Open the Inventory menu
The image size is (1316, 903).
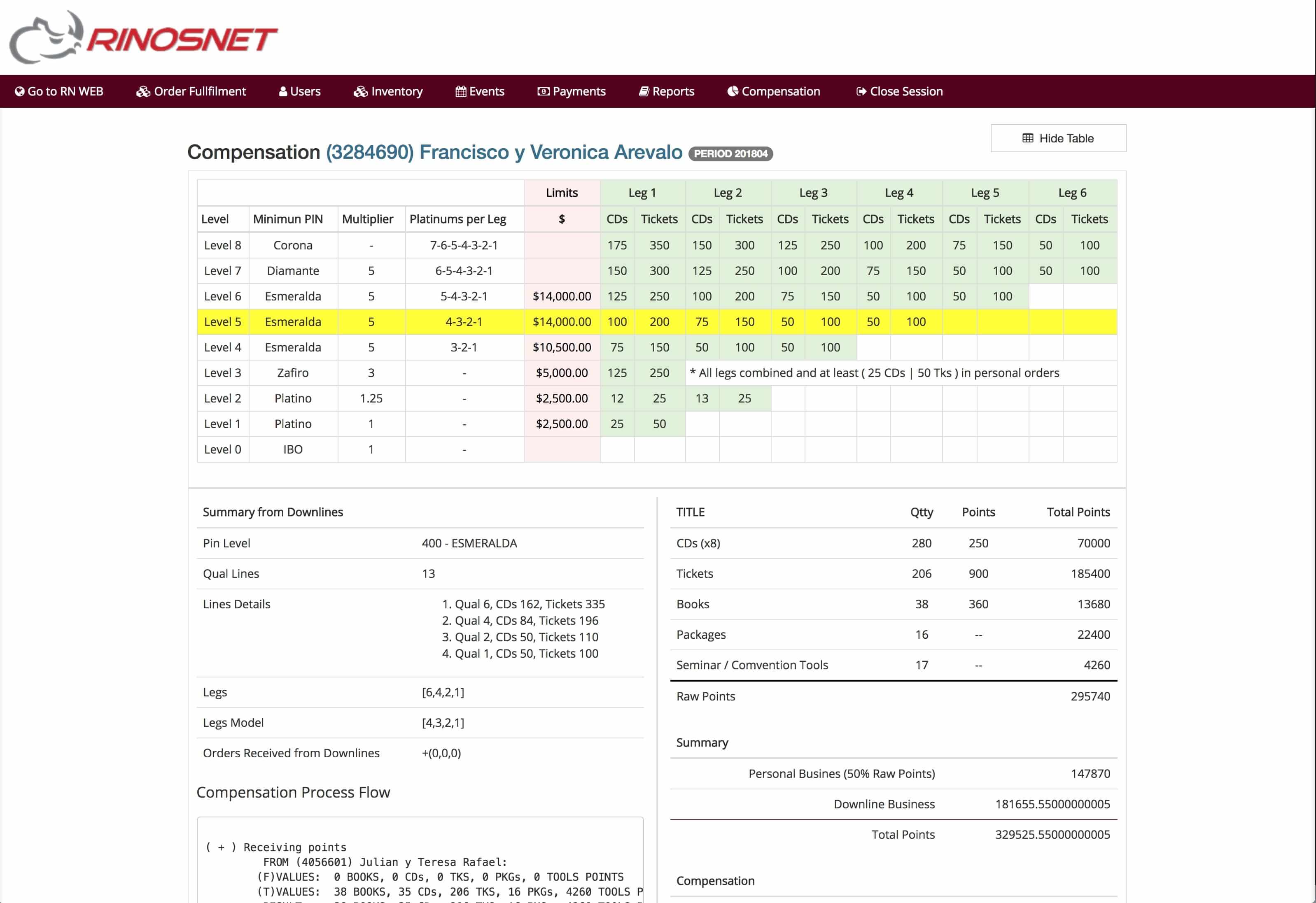click(x=388, y=91)
